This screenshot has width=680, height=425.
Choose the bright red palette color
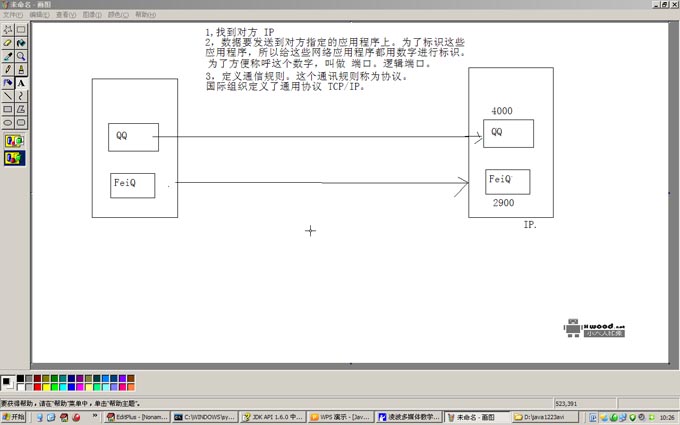pyautogui.click(x=37, y=387)
